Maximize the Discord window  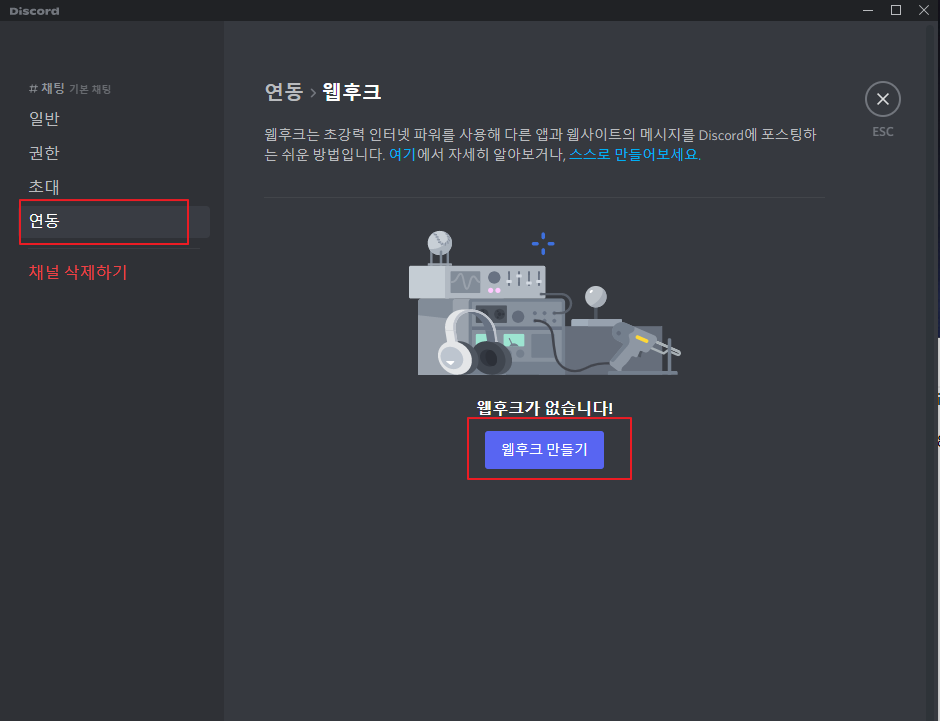pyautogui.click(x=896, y=10)
